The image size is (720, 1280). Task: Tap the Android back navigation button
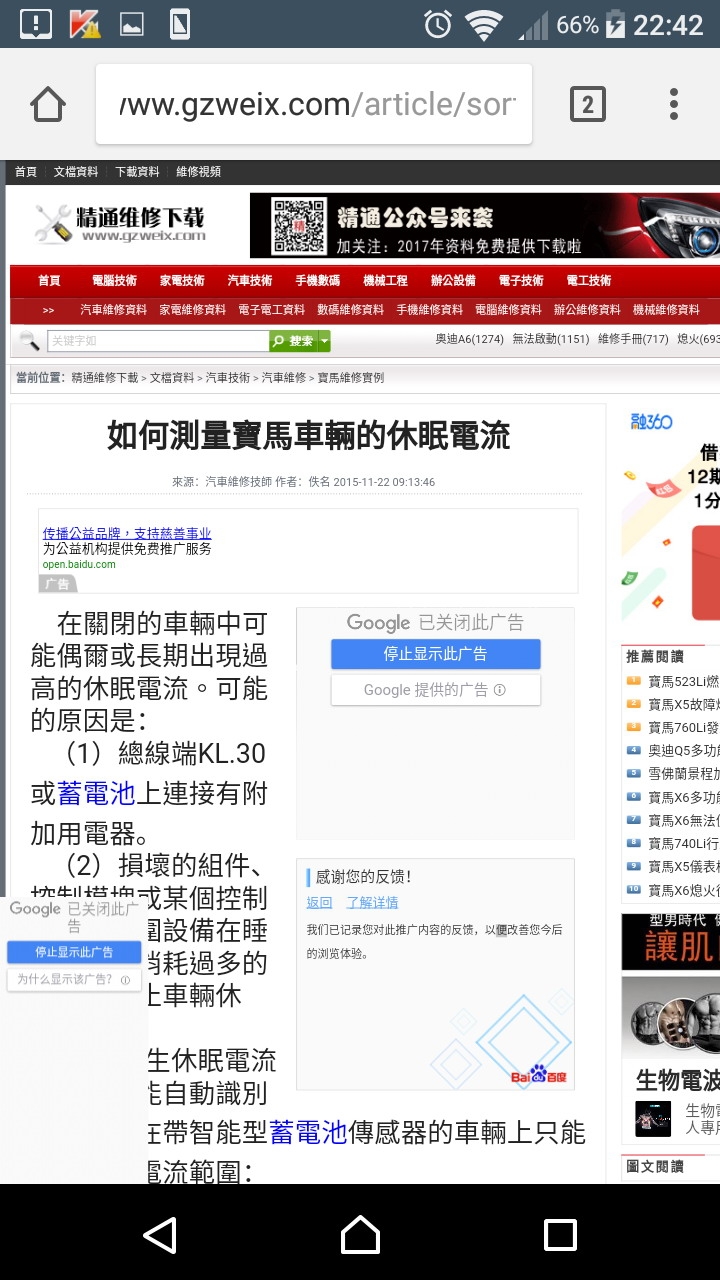click(x=160, y=1235)
